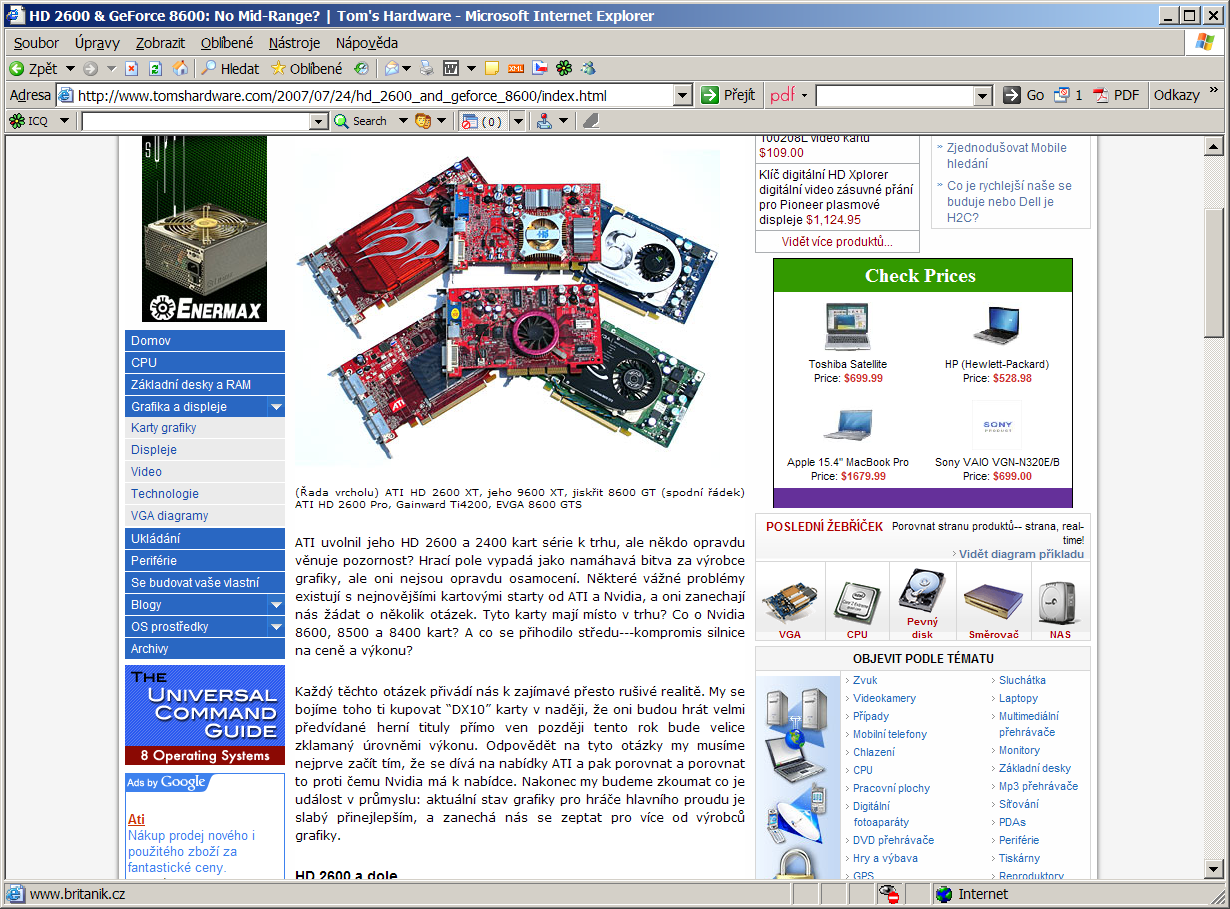Open the Soubor menu
The height and width of the screenshot is (909, 1230).
coord(37,43)
